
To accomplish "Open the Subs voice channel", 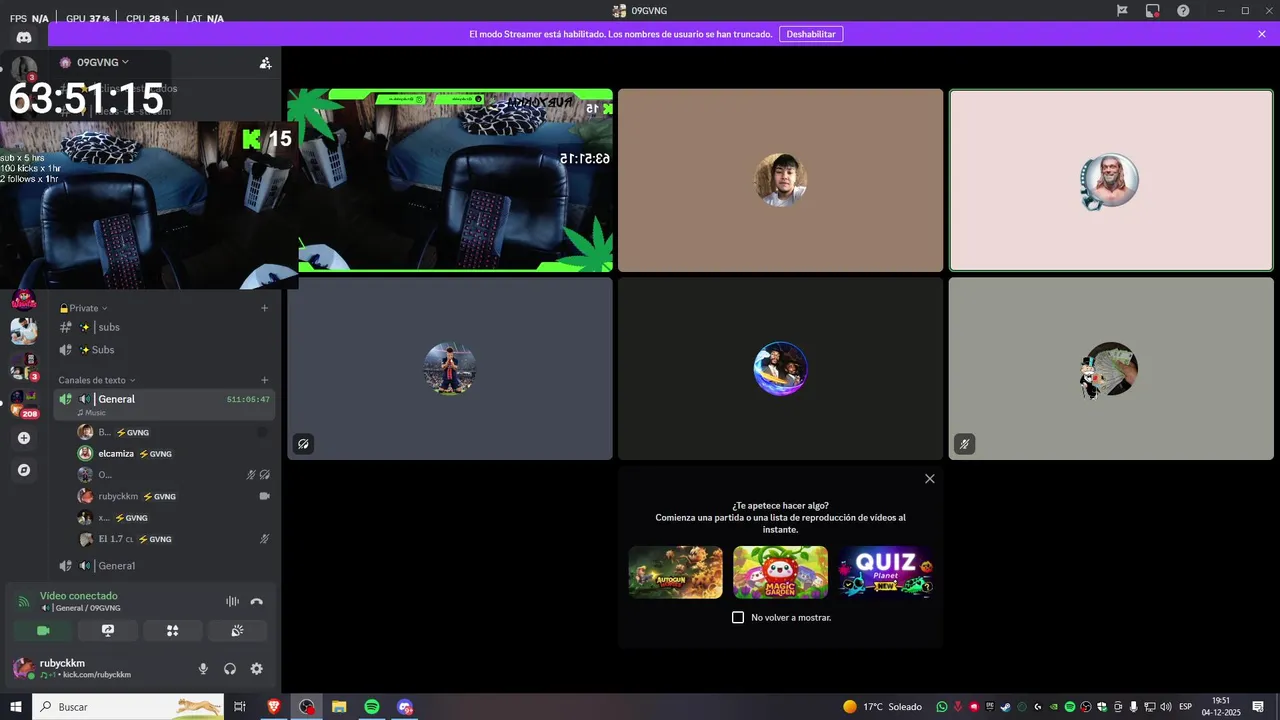I will point(165,350).
